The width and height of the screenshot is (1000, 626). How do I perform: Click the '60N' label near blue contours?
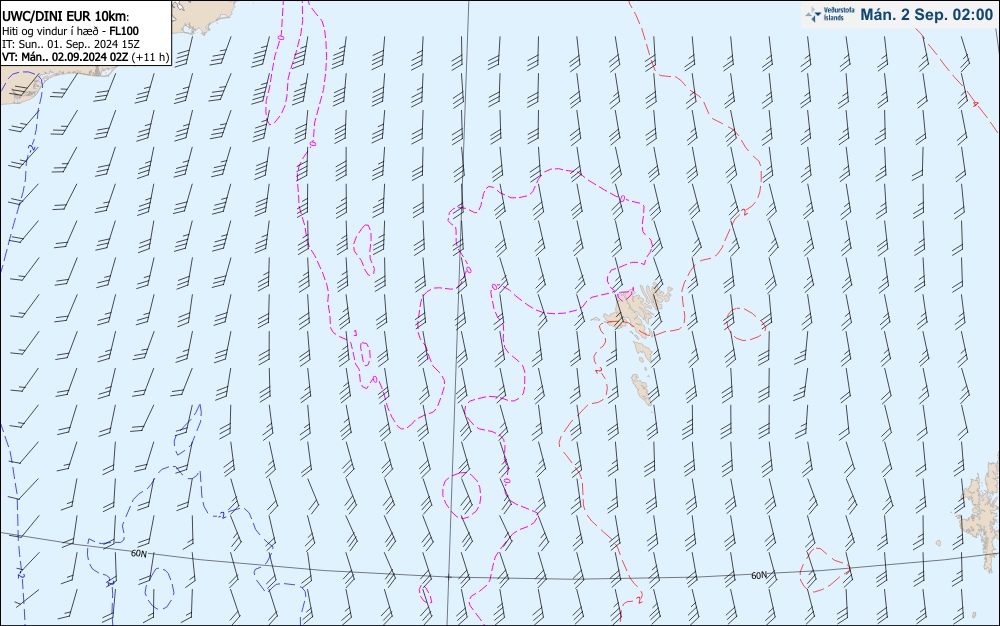[x=138, y=553]
